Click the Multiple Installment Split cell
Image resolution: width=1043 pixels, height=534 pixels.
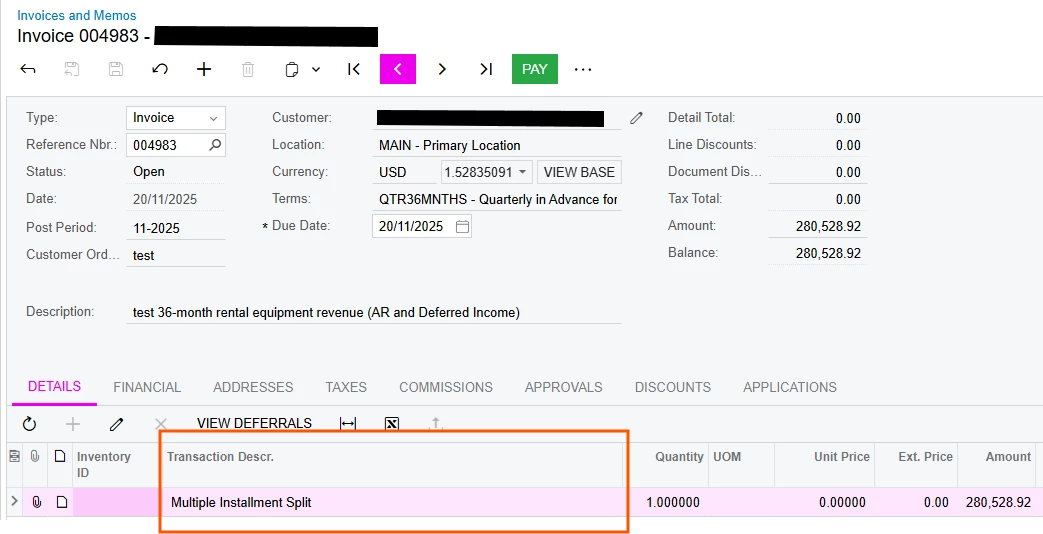[390, 503]
